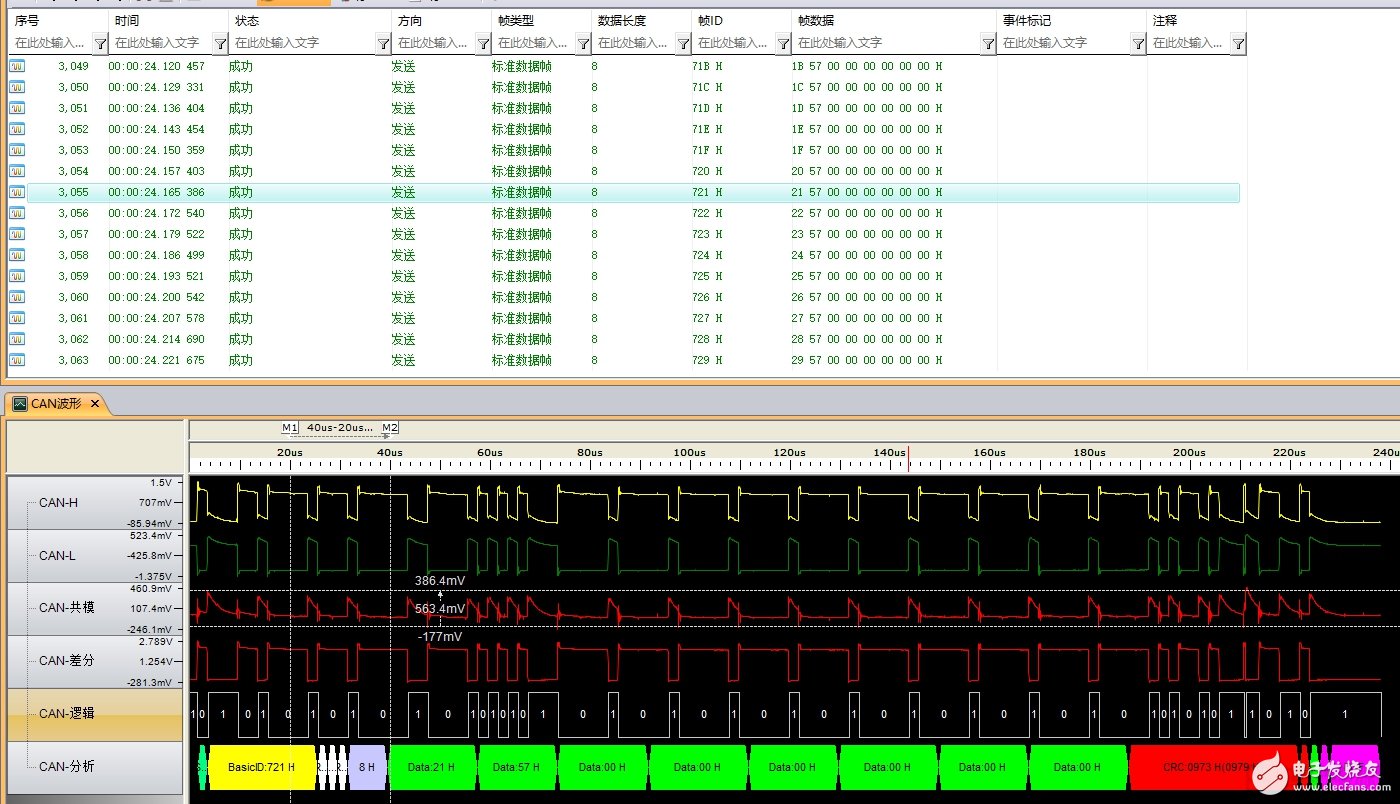Select the CAN-逻辑 channel label

[66, 713]
